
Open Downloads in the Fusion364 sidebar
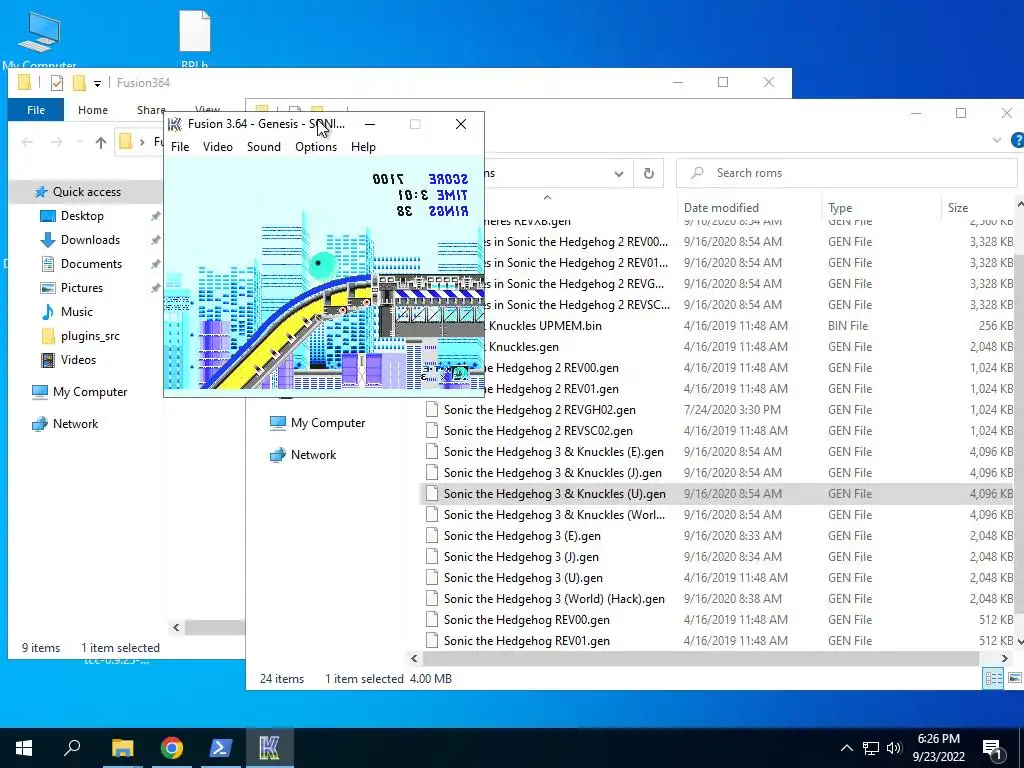(x=90, y=240)
